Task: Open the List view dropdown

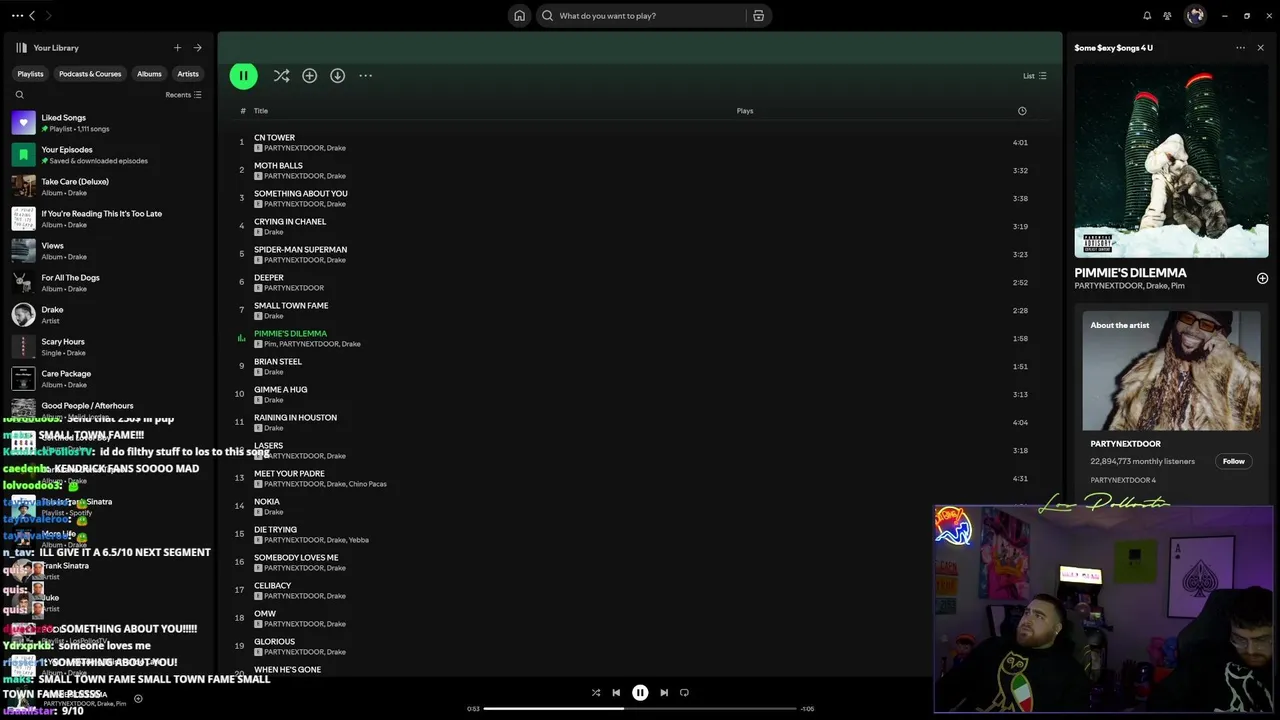Action: click(x=1034, y=76)
